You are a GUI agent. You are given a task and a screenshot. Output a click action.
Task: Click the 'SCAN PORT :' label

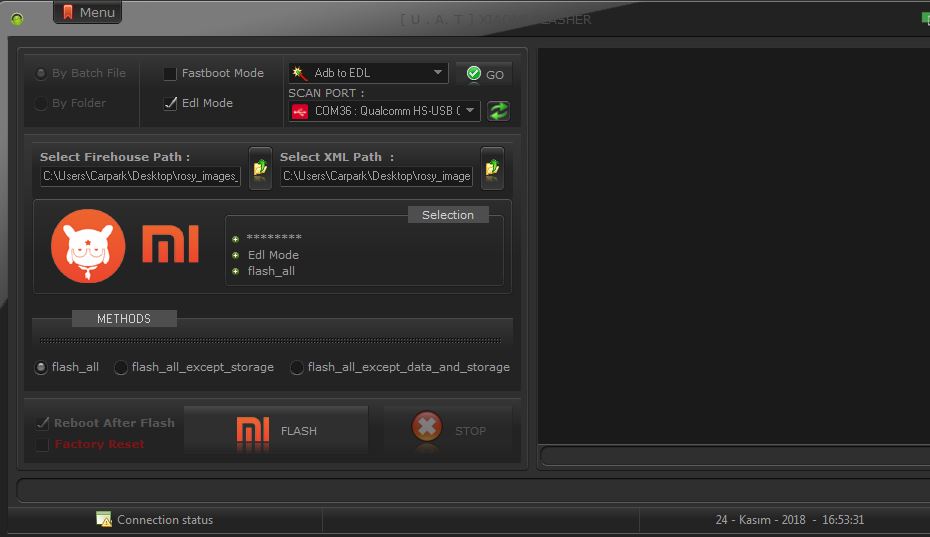326,93
